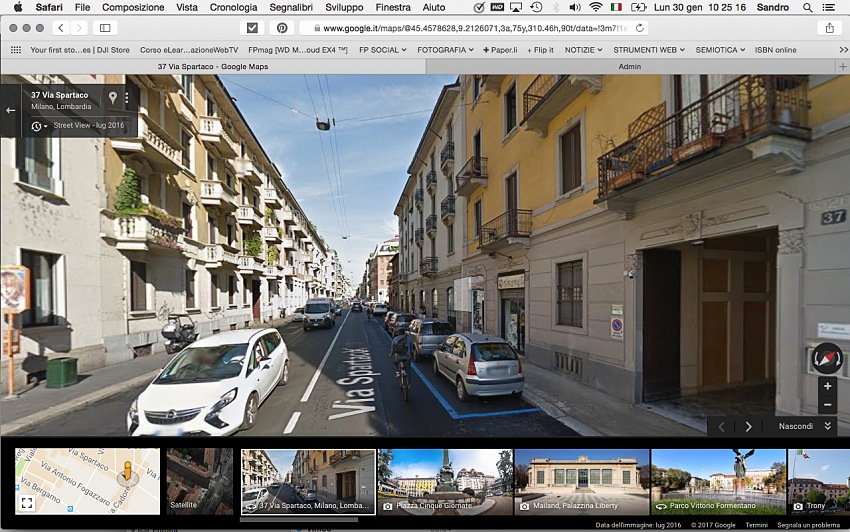Open the Sviluppo menu

point(344,8)
